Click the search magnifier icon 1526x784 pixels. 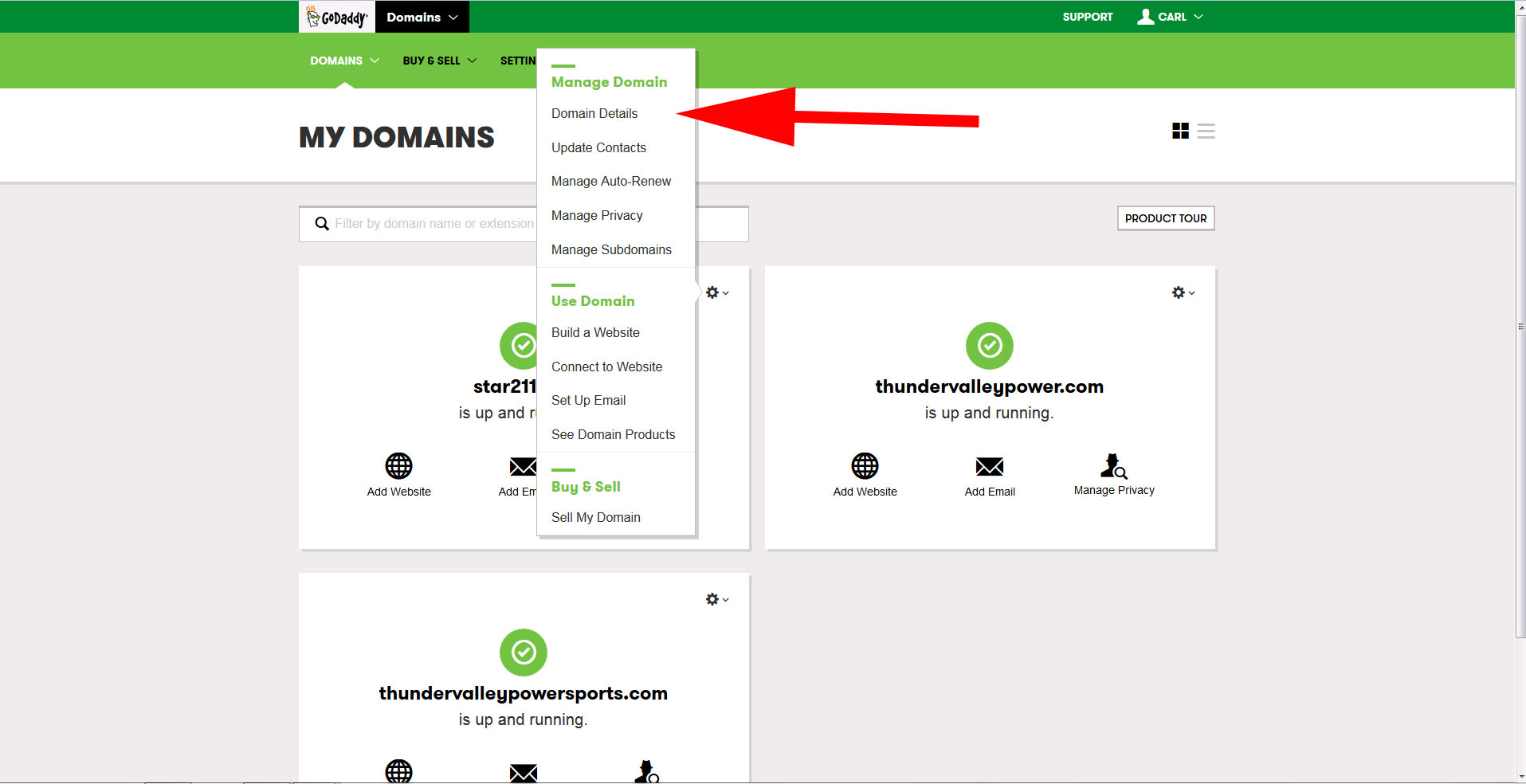point(322,224)
